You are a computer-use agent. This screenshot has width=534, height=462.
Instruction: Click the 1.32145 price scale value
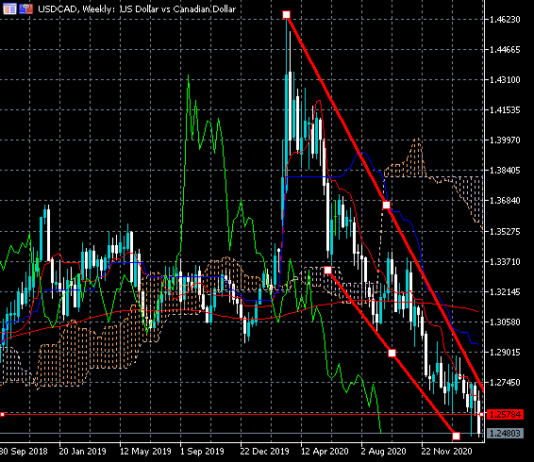click(505, 292)
